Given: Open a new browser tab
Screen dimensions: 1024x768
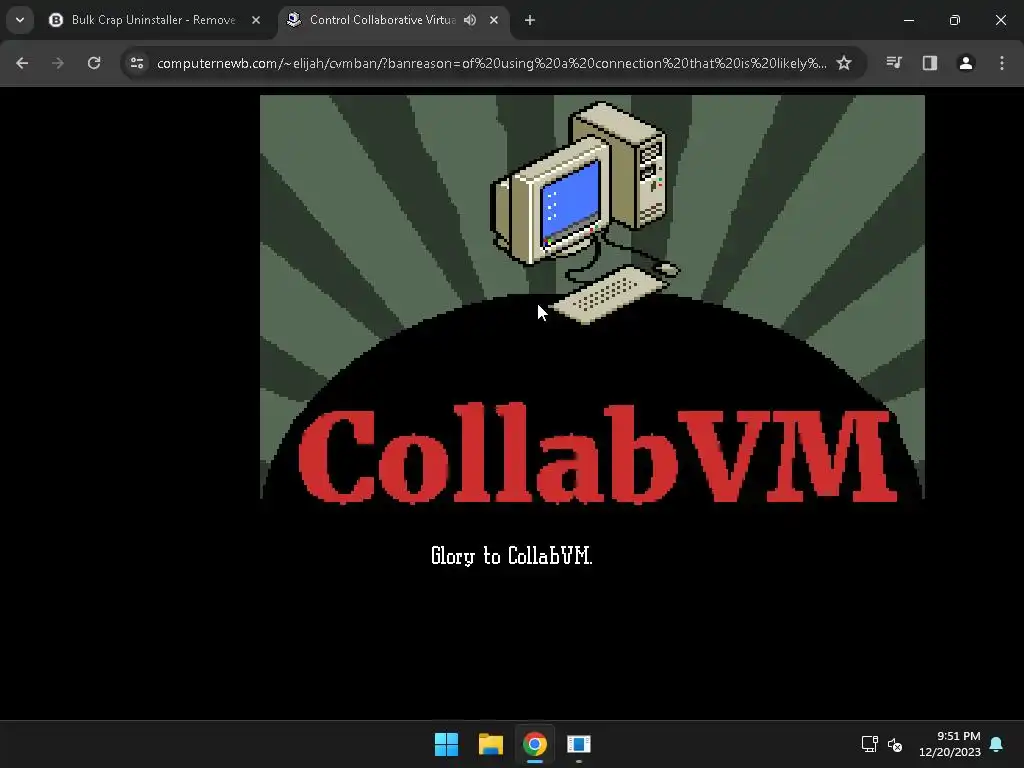Looking at the screenshot, I should 530,20.
